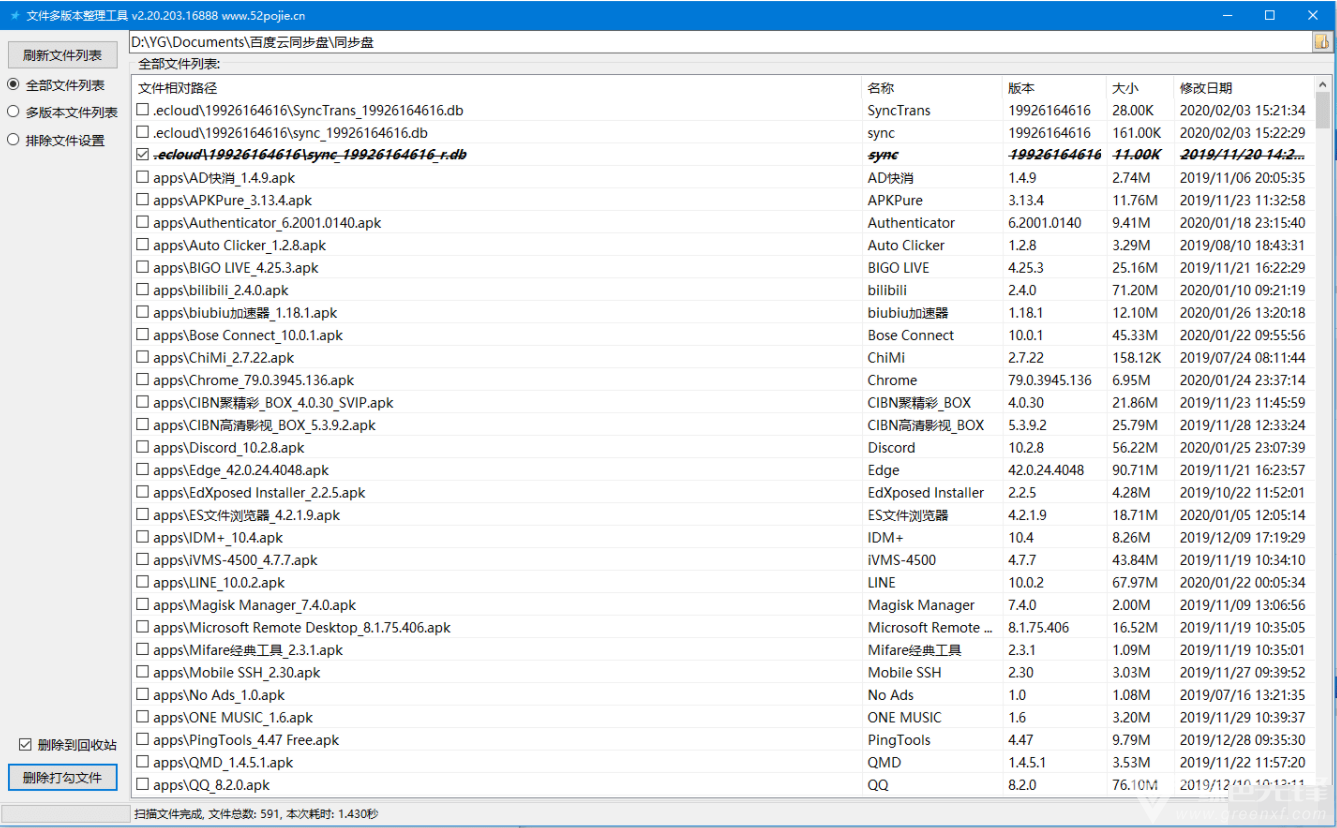1337x828 pixels.
Task: Click status bar text 扫描文件完成
Action: (168, 814)
